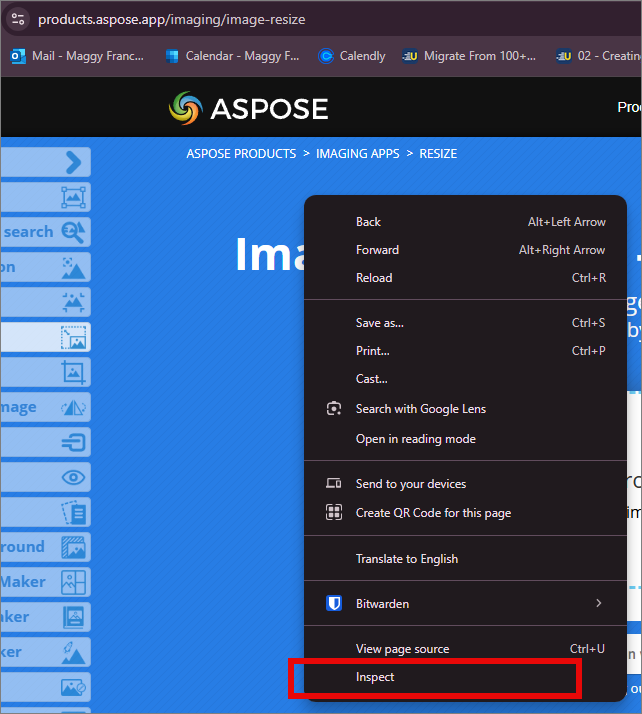Click the image with circle-slash sidebar icon

pos(73,687)
